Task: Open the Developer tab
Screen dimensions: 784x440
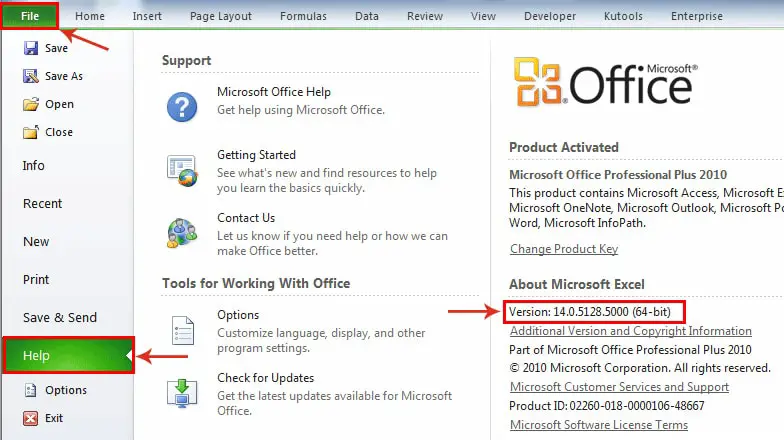Action: 550,16
